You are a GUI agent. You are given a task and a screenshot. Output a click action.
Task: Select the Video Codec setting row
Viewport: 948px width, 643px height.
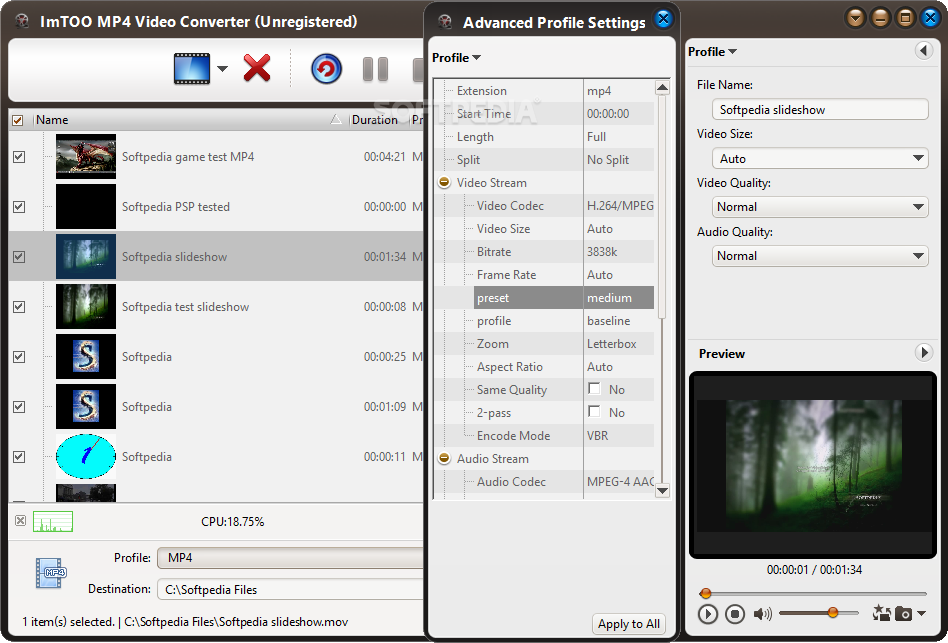[x=544, y=205]
